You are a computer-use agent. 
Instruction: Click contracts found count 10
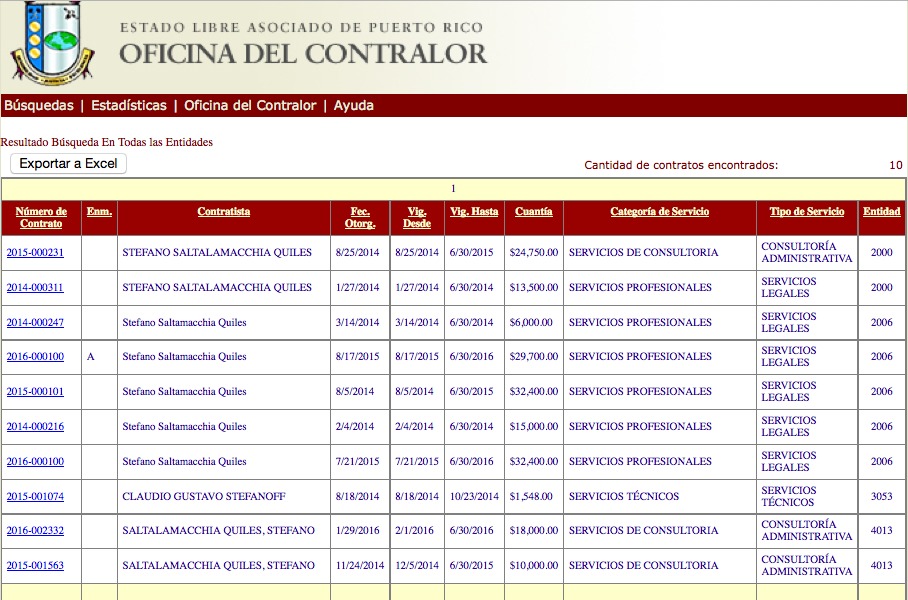896,165
